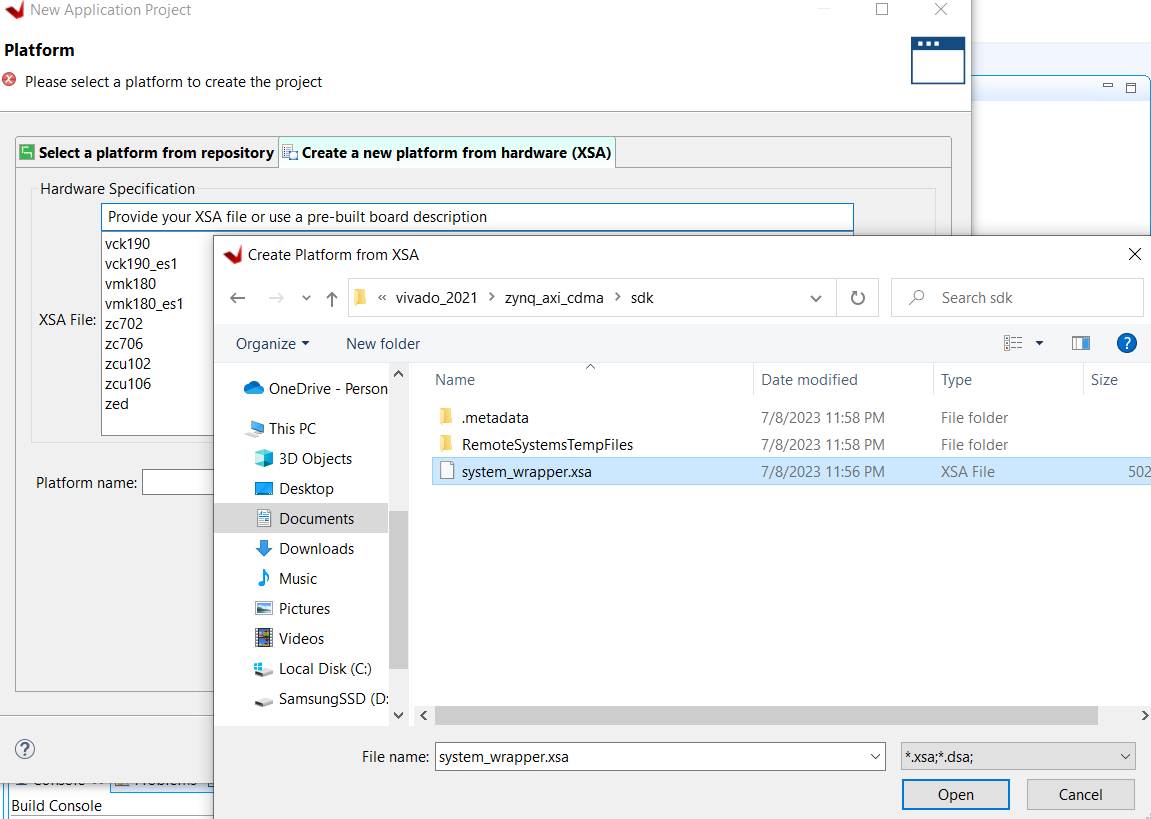This screenshot has height=819, width=1151.
Task: Click the Open button
Action: [x=955, y=794]
